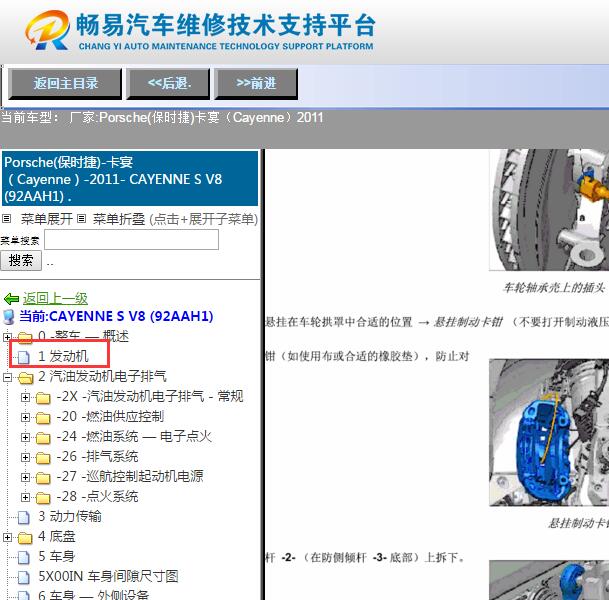The height and width of the screenshot is (600, 609).
Task: Select -28 点火系统 label
Action: click(97, 496)
